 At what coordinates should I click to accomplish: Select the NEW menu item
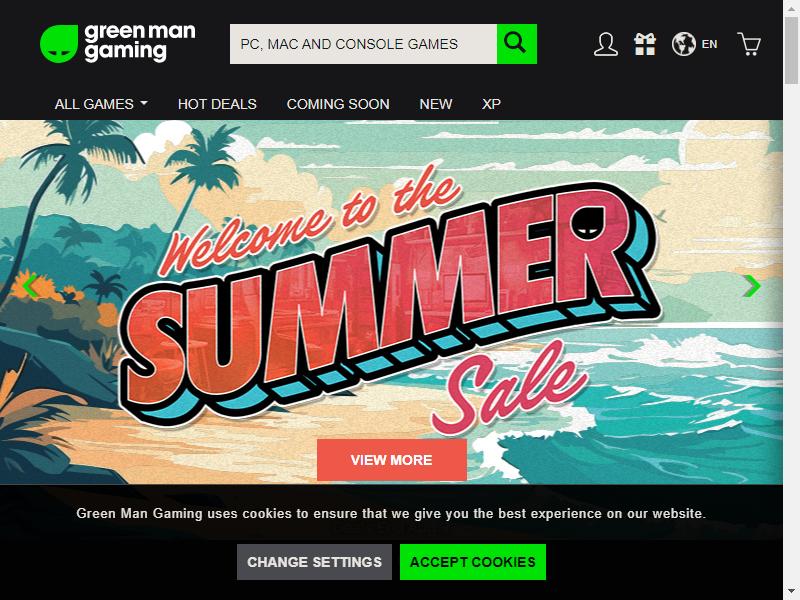point(436,104)
